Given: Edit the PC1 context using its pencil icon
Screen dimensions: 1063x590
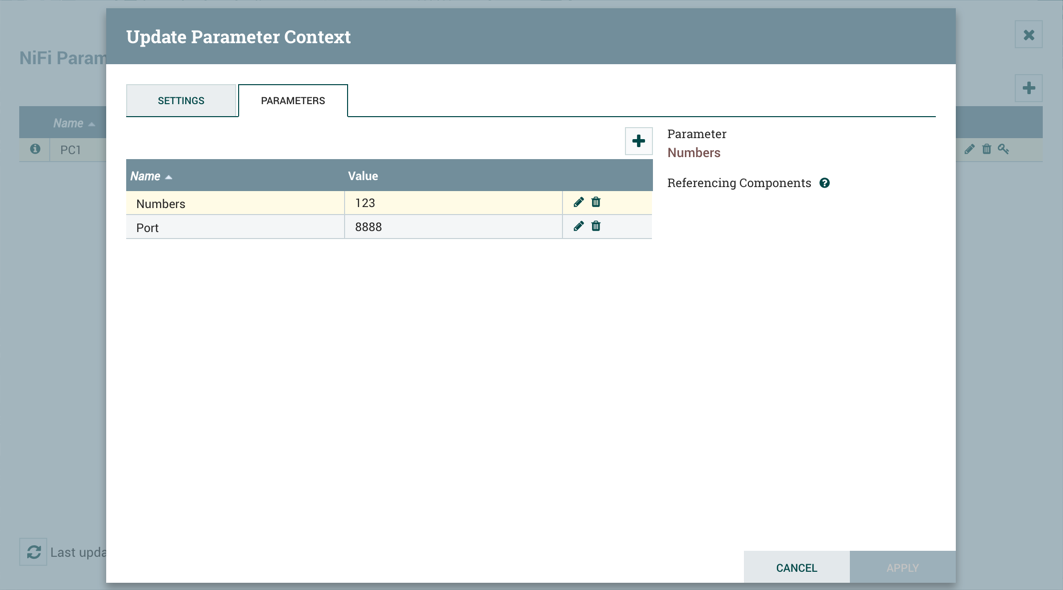Looking at the screenshot, I should 968,149.
